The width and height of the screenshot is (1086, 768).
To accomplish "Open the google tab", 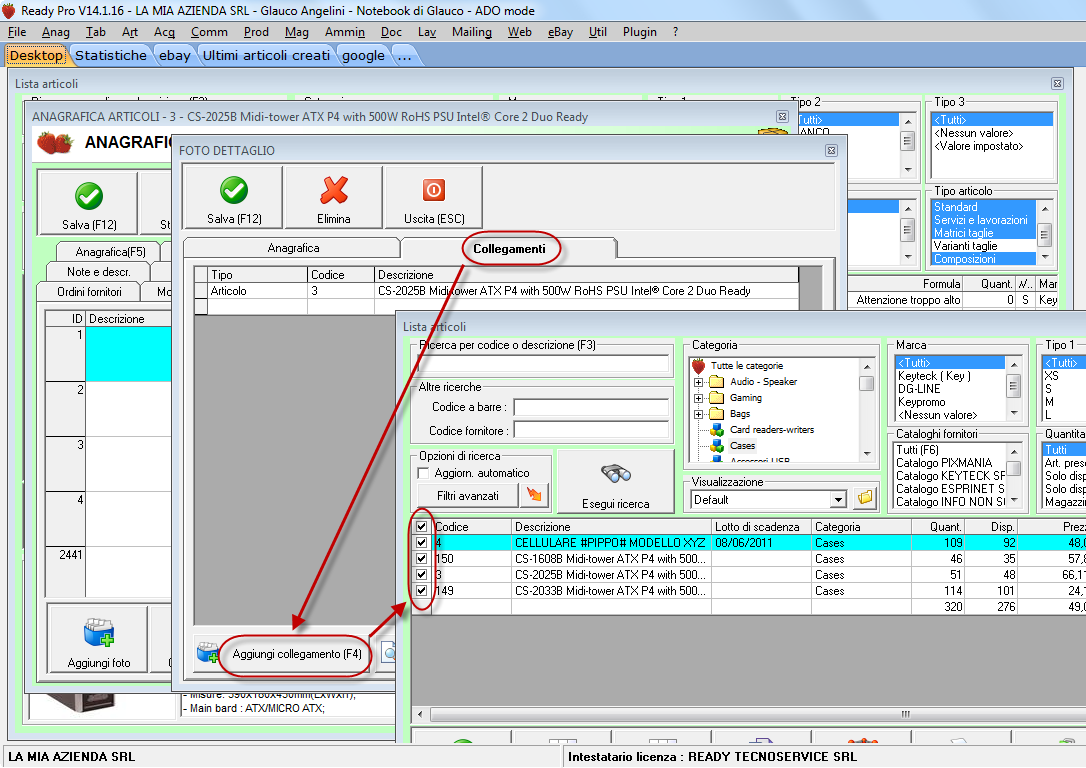I will coord(363,55).
